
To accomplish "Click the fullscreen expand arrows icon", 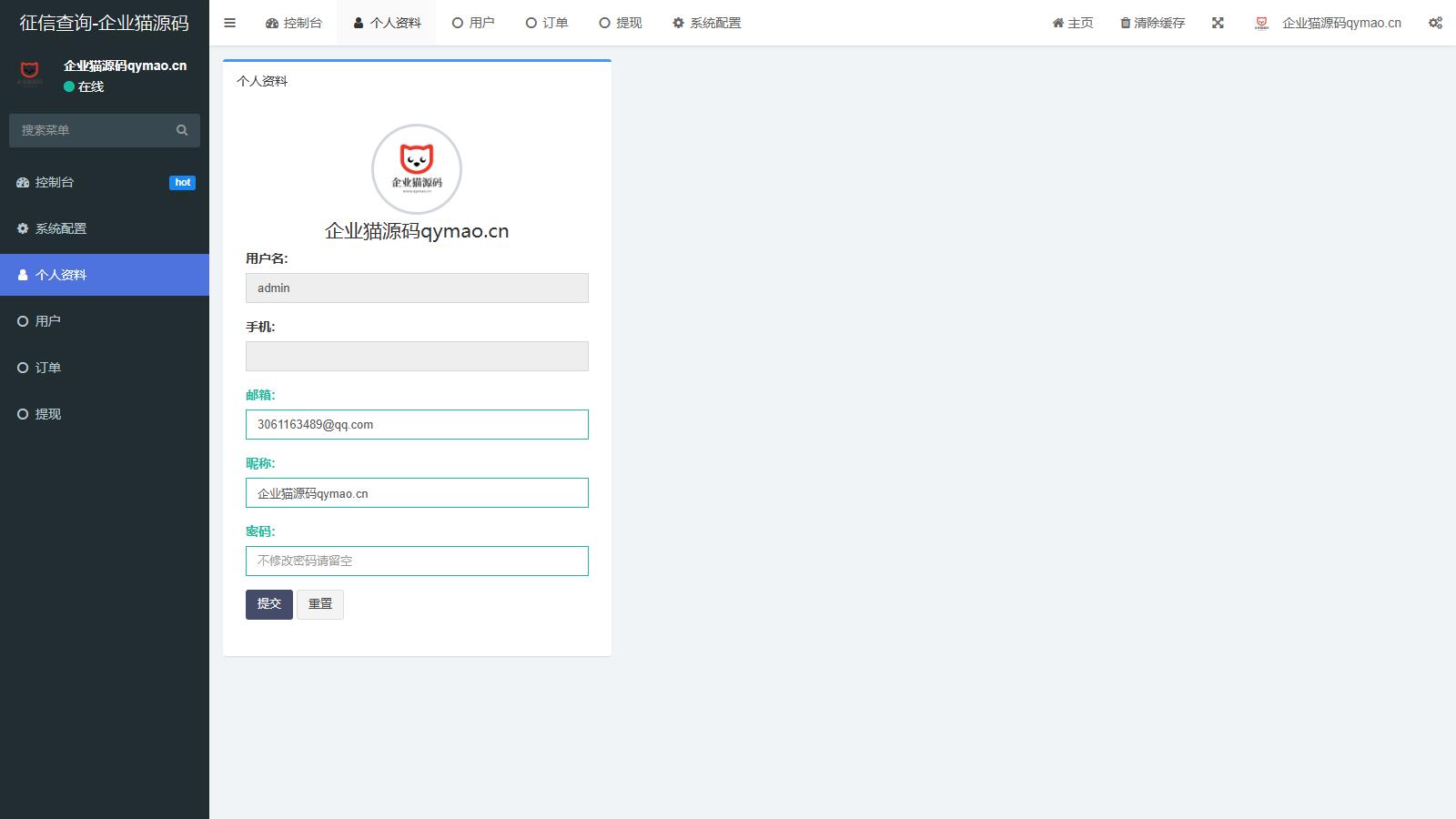I will [x=1218, y=23].
